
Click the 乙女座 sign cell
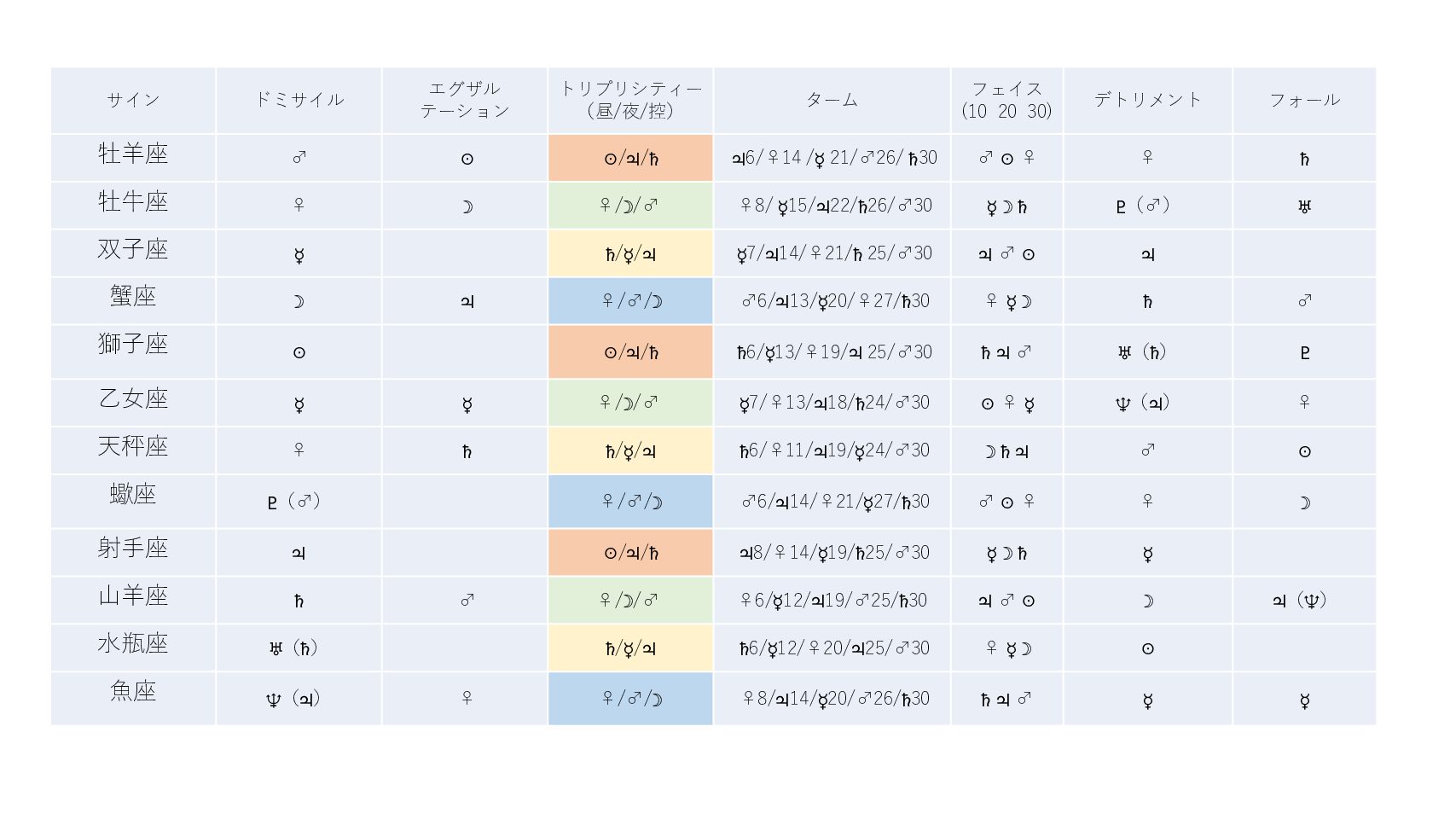133,403
